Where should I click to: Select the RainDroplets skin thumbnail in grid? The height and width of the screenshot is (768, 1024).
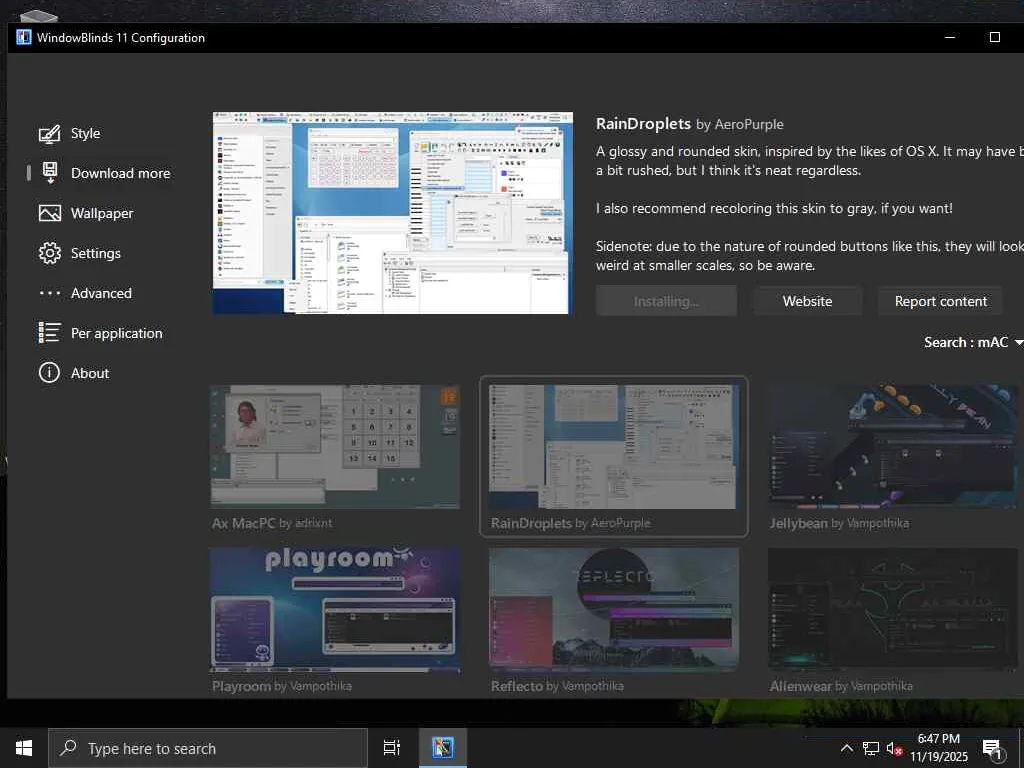click(614, 446)
